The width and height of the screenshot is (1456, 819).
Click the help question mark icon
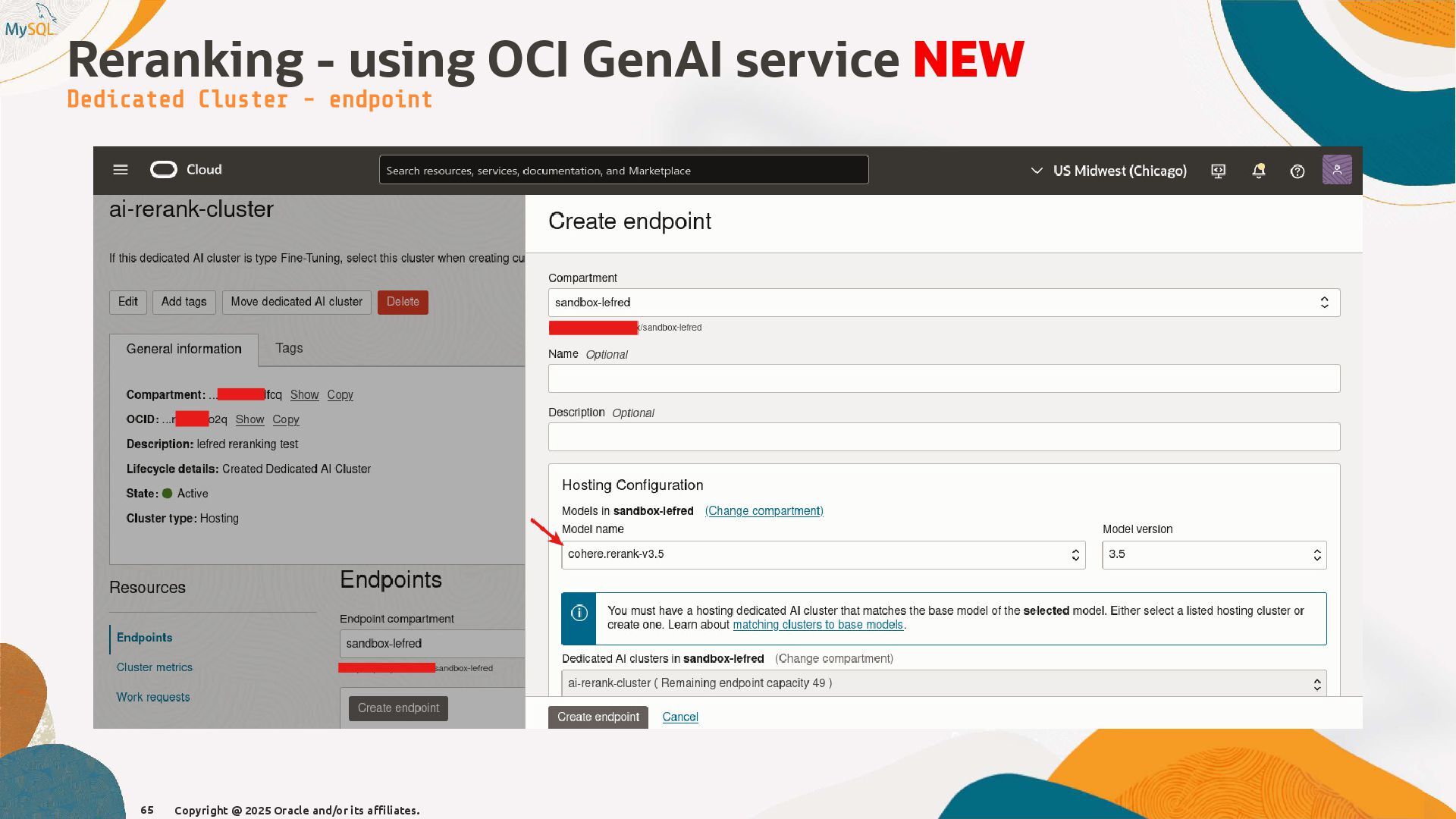pyautogui.click(x=1298, y=171)
